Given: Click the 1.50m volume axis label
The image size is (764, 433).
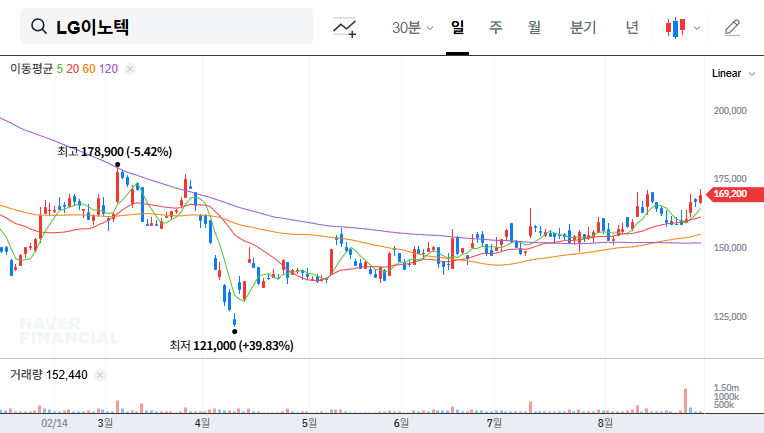Looking at the screenshot, I should (x=726, y=388).
